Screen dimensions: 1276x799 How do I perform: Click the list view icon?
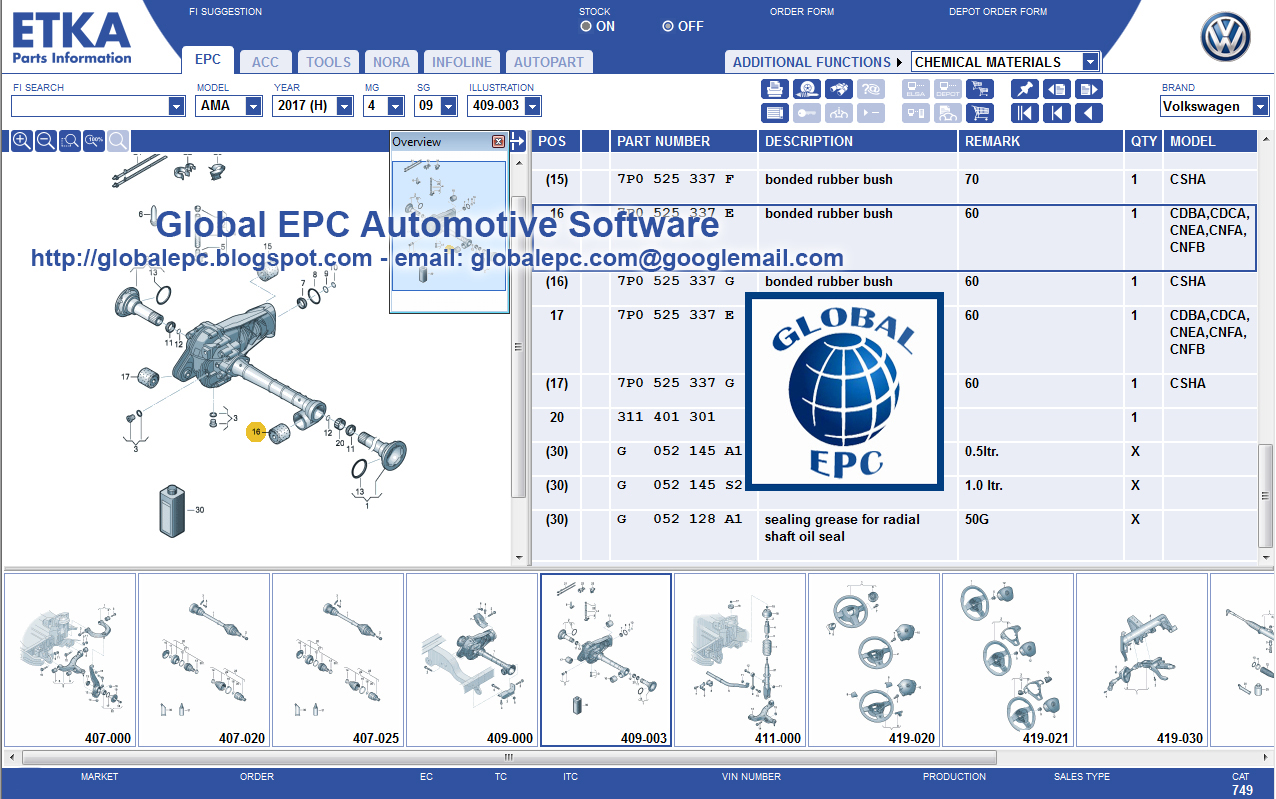[x=775, y=113]
